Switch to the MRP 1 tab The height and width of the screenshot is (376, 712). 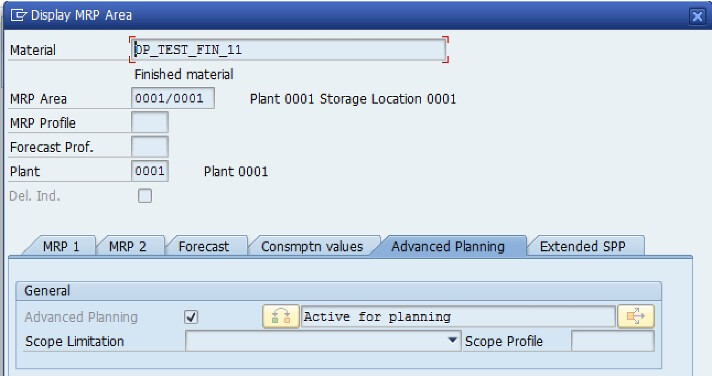(x=61, y=246)
